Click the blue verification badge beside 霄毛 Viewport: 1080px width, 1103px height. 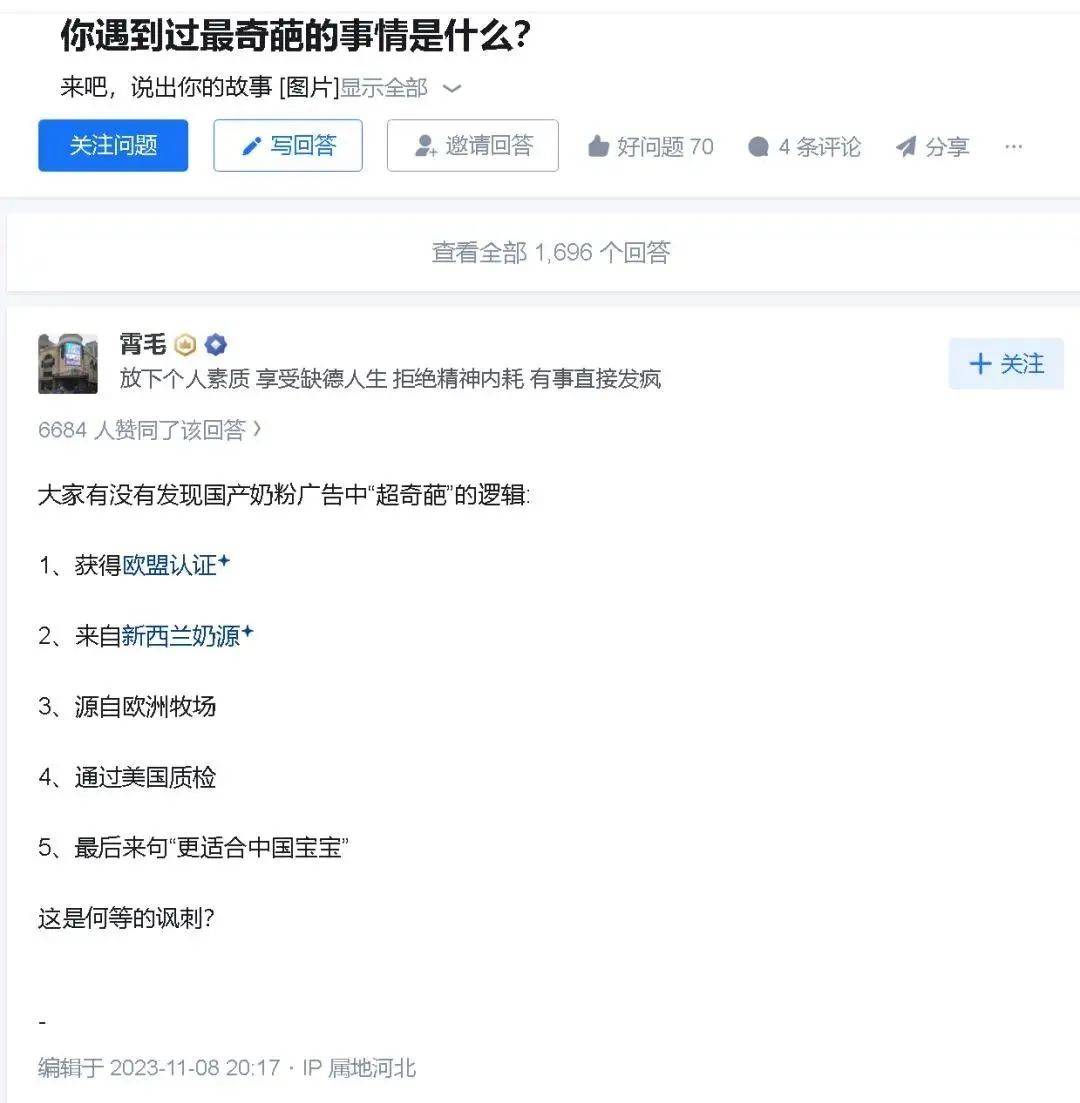[x=215, y=345]
